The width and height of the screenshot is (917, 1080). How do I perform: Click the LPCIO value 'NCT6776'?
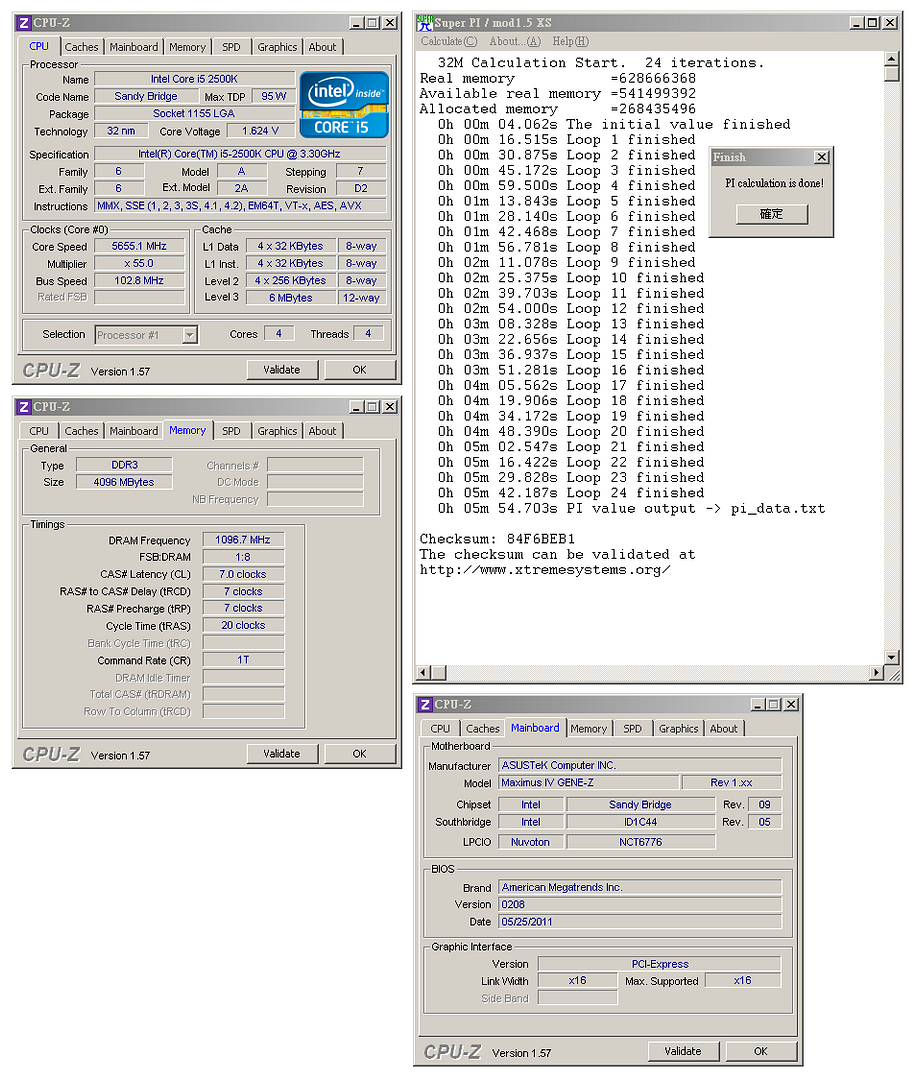641,842
